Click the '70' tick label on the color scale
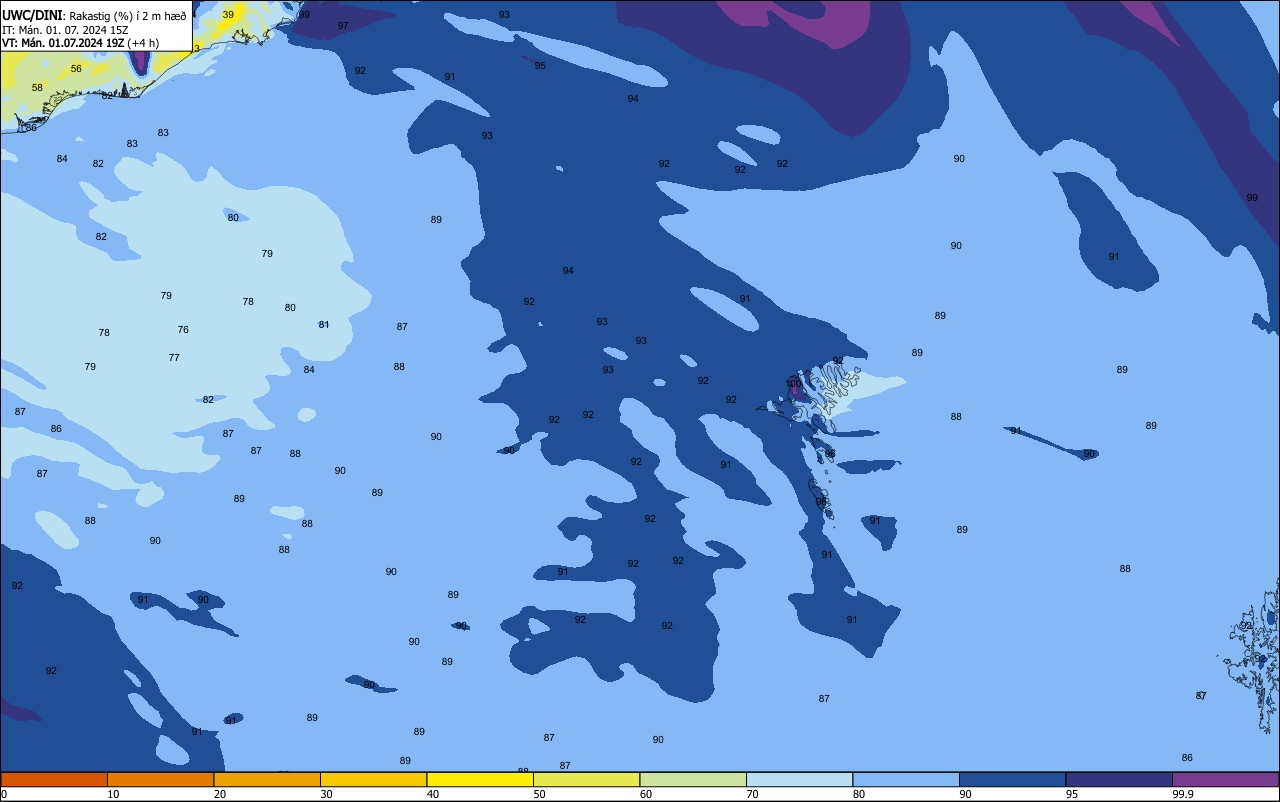 coord(752,794)
